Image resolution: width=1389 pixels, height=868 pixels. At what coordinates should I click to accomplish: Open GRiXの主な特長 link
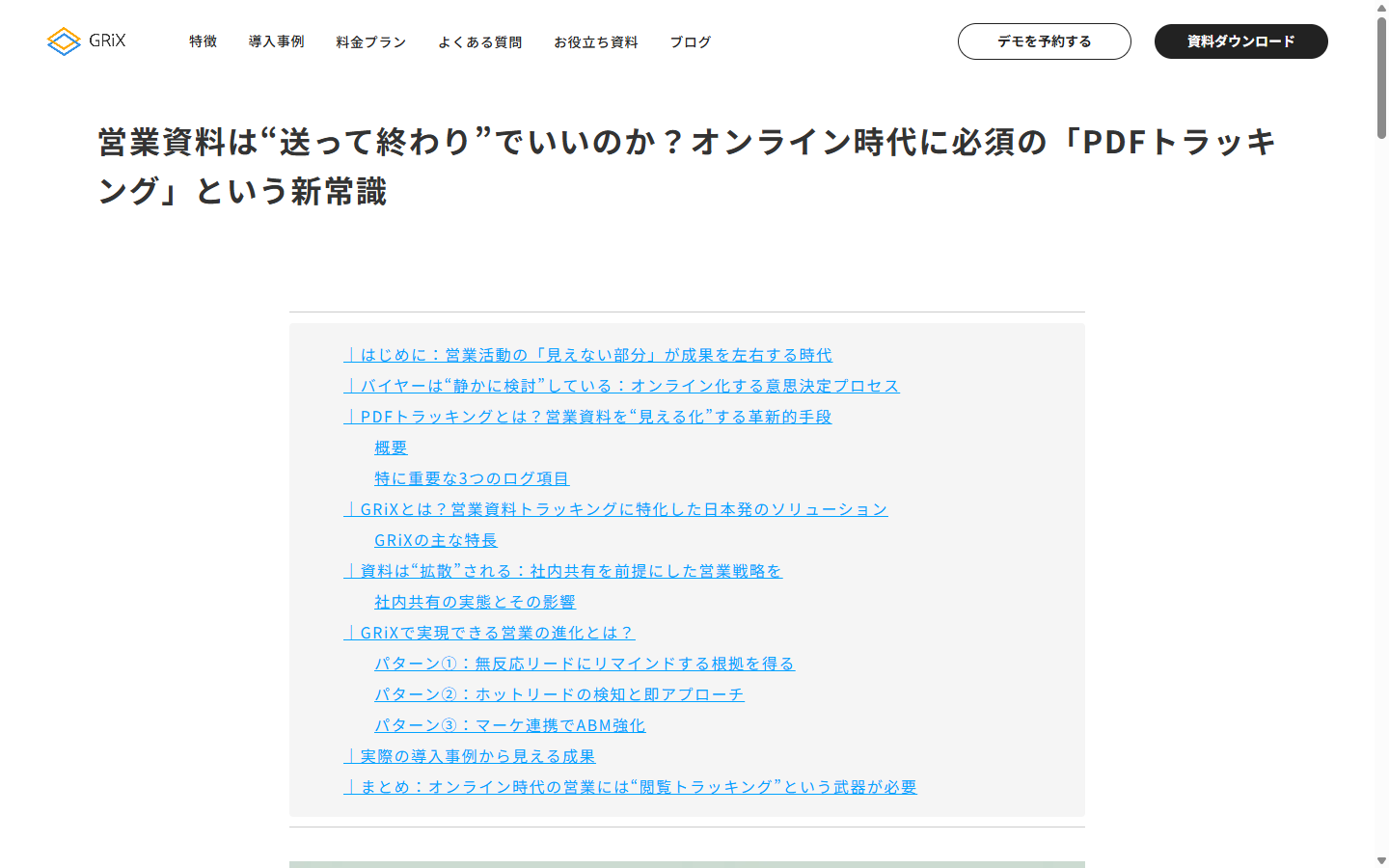tap(436, 540)
